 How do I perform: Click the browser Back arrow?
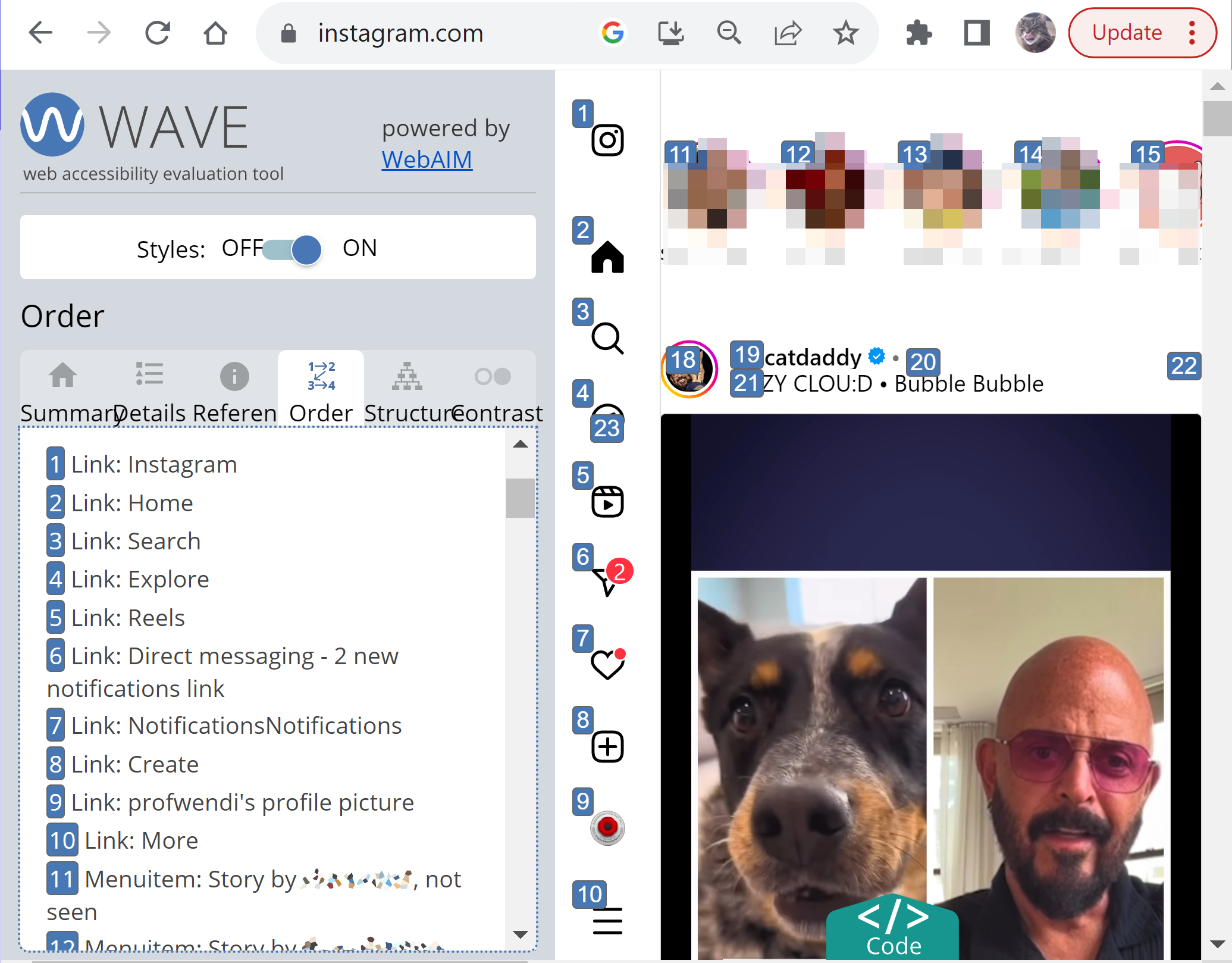pyautogui.click(x=40, y=33)
